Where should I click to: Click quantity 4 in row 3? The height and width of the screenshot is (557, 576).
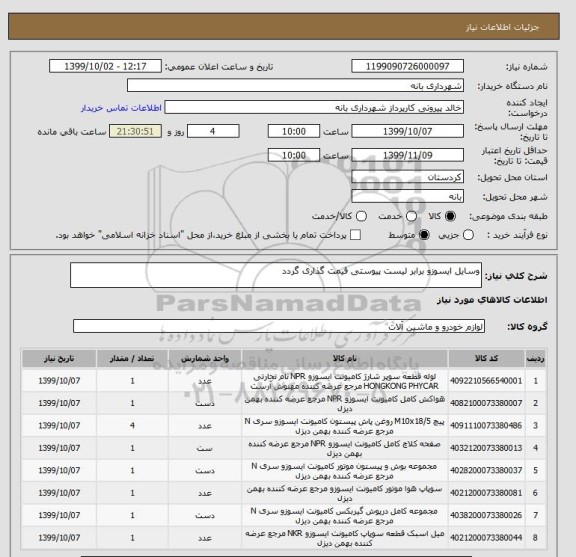click(x=132, y=425)
